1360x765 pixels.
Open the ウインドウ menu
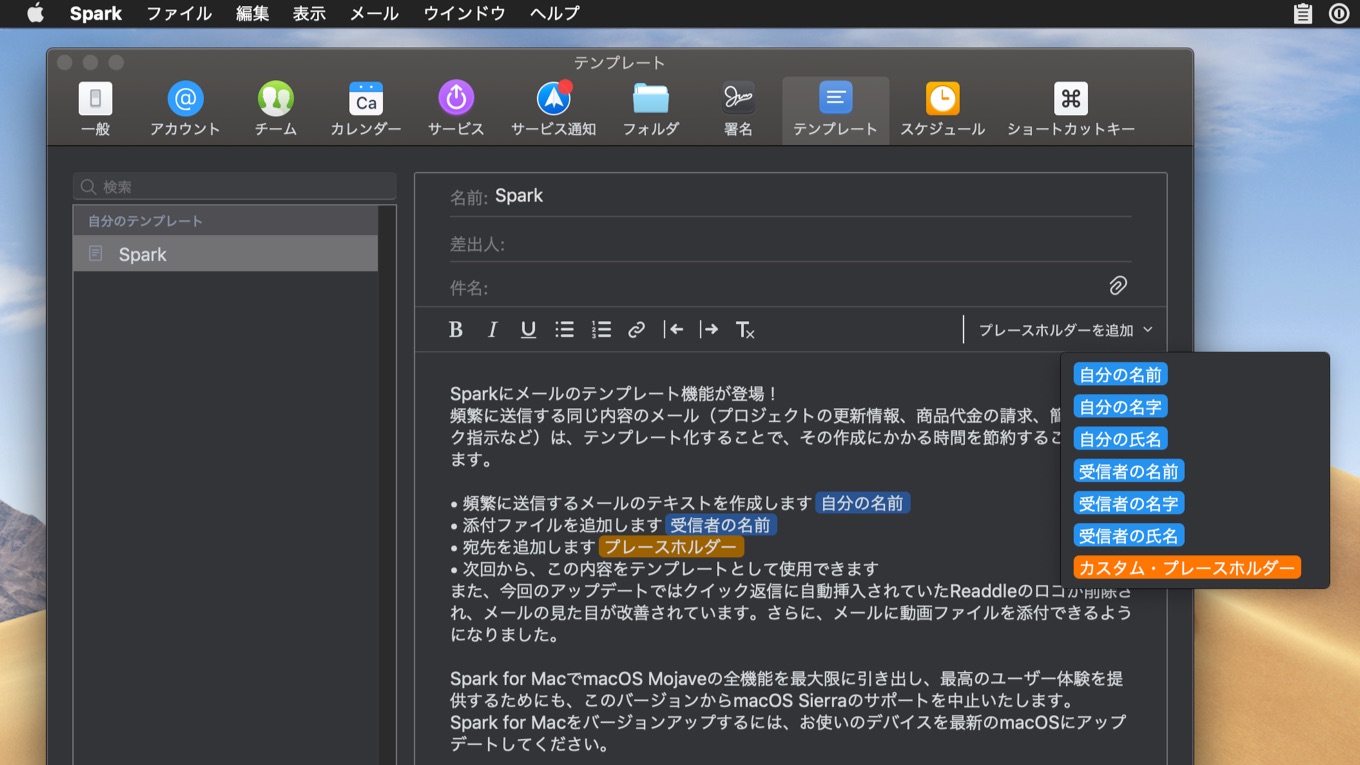(x=464, y=13)
